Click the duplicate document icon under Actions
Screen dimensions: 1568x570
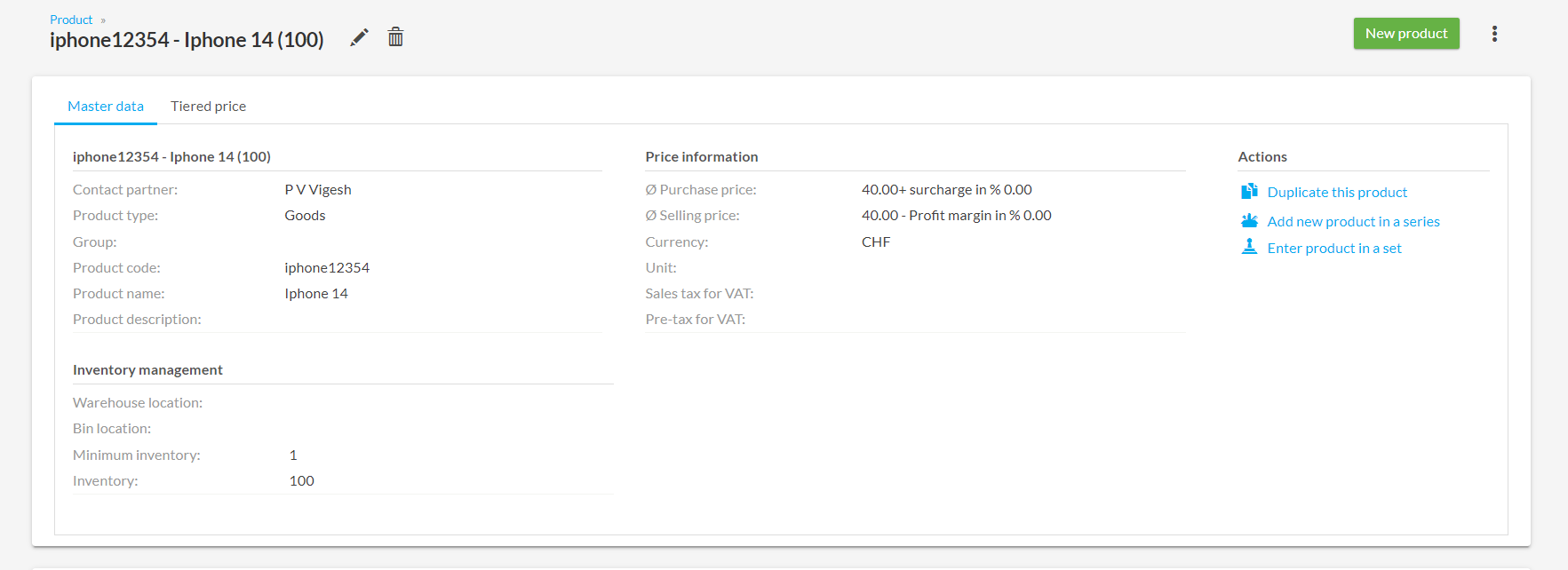click(x=1249, y=192)
